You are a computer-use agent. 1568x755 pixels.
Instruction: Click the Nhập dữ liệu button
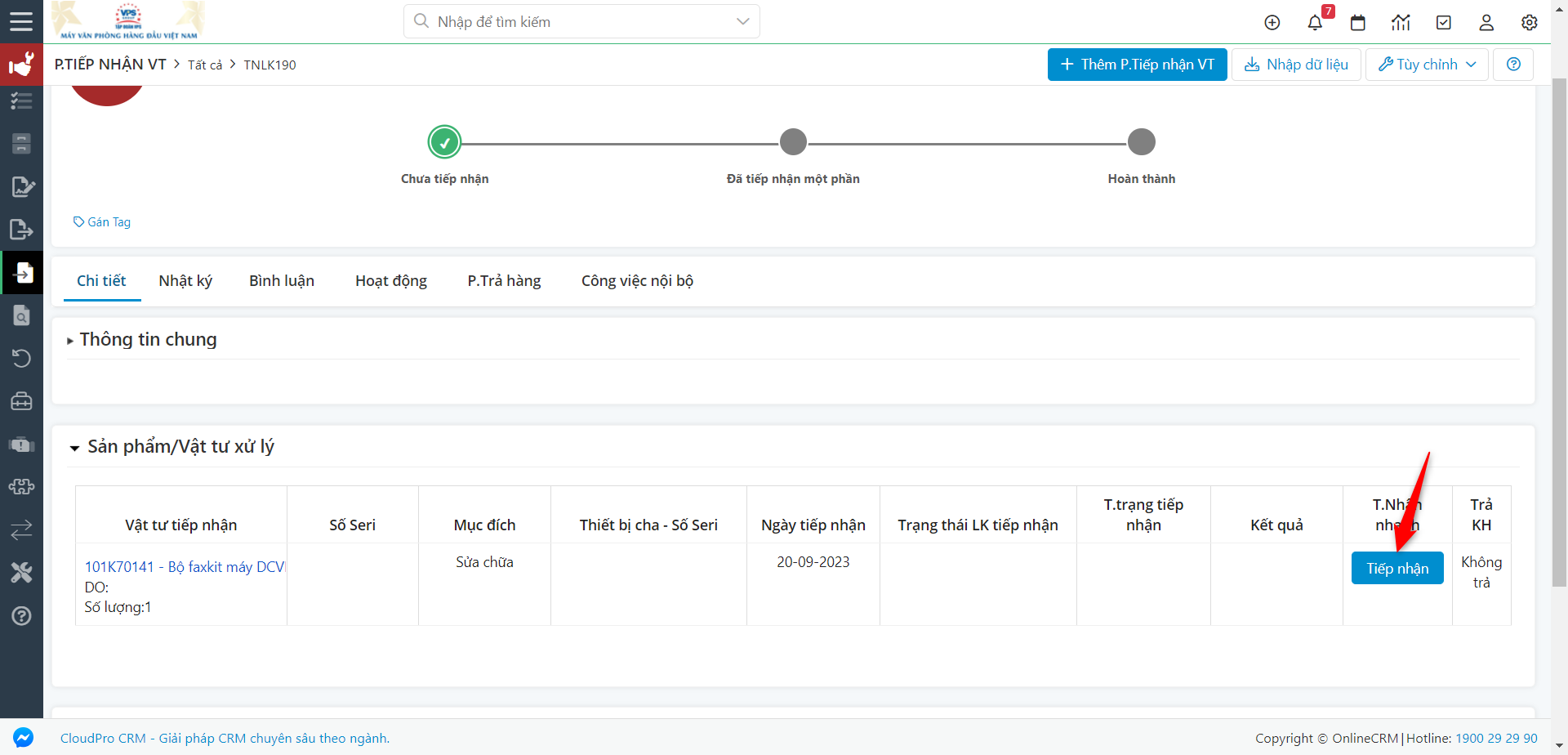tap(1296, 65)
